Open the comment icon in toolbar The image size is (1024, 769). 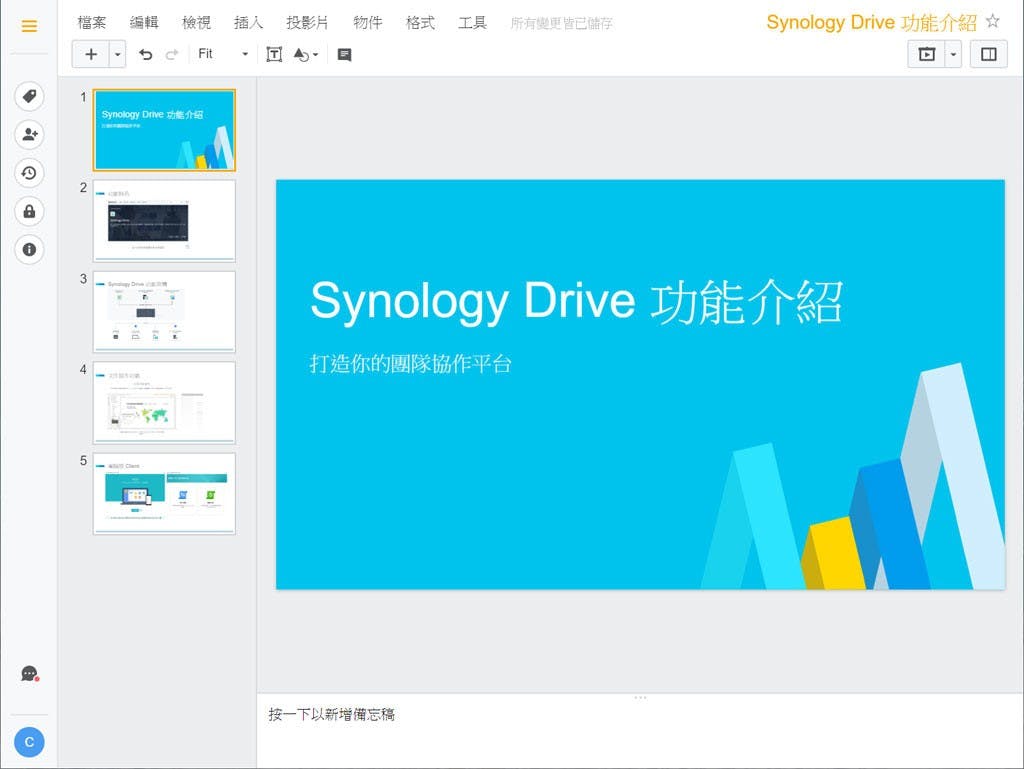[344, 54]
